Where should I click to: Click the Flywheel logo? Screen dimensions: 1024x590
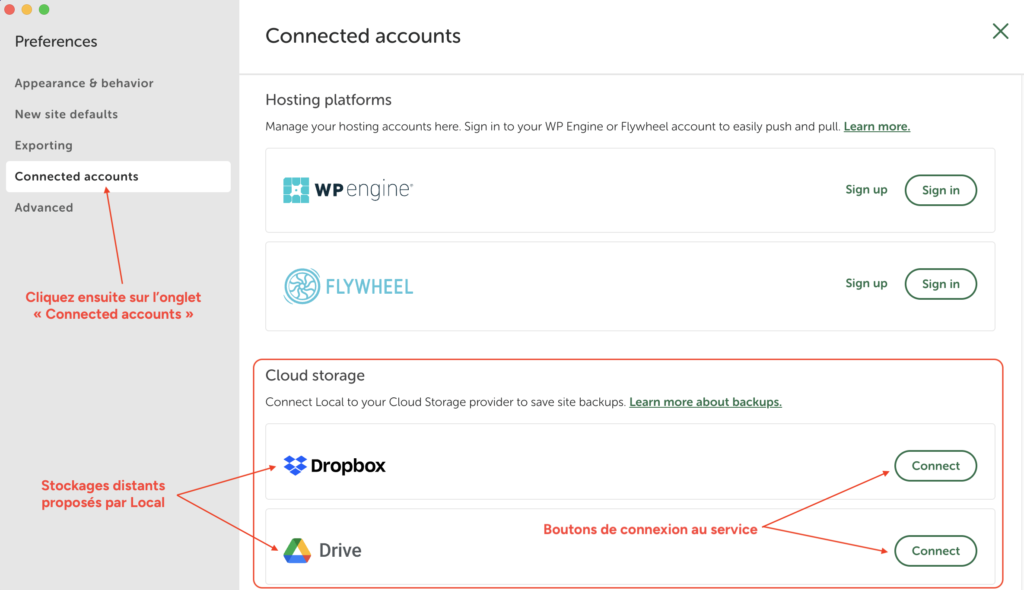point(348,286)
